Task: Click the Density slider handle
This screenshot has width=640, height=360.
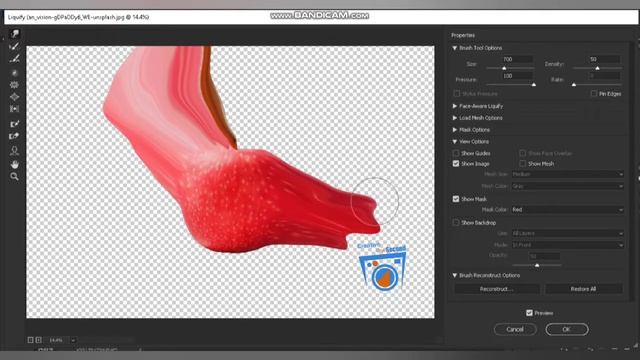Action: pos(597,68)
